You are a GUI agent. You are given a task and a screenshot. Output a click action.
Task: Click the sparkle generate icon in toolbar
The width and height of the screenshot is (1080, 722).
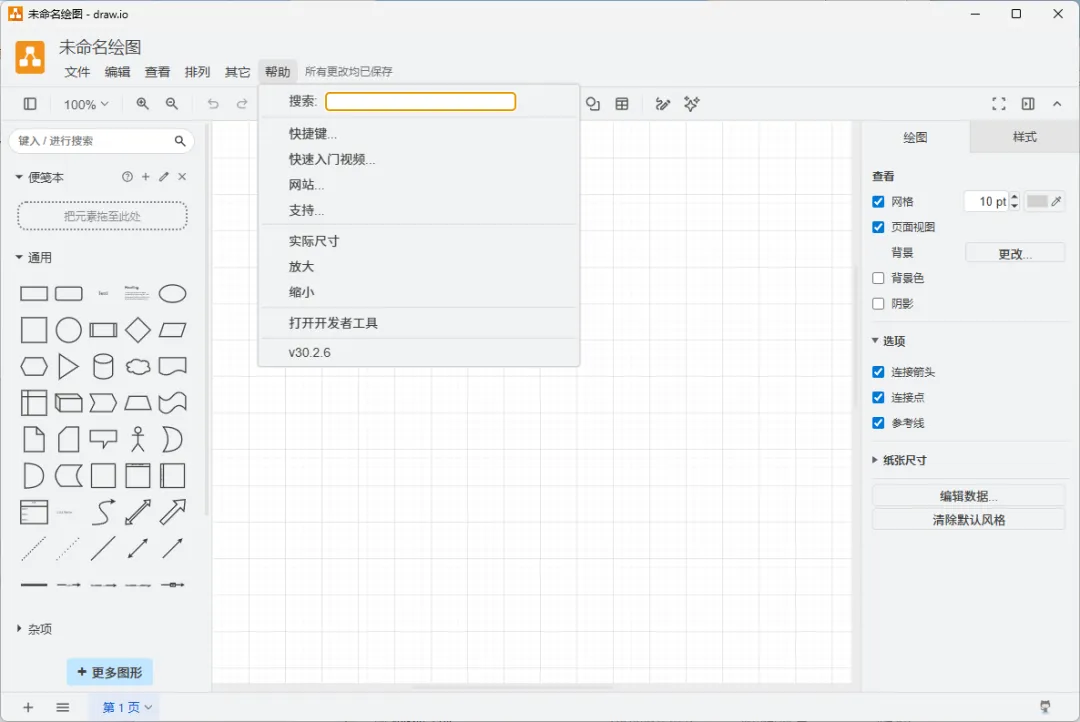click(692, 104)
